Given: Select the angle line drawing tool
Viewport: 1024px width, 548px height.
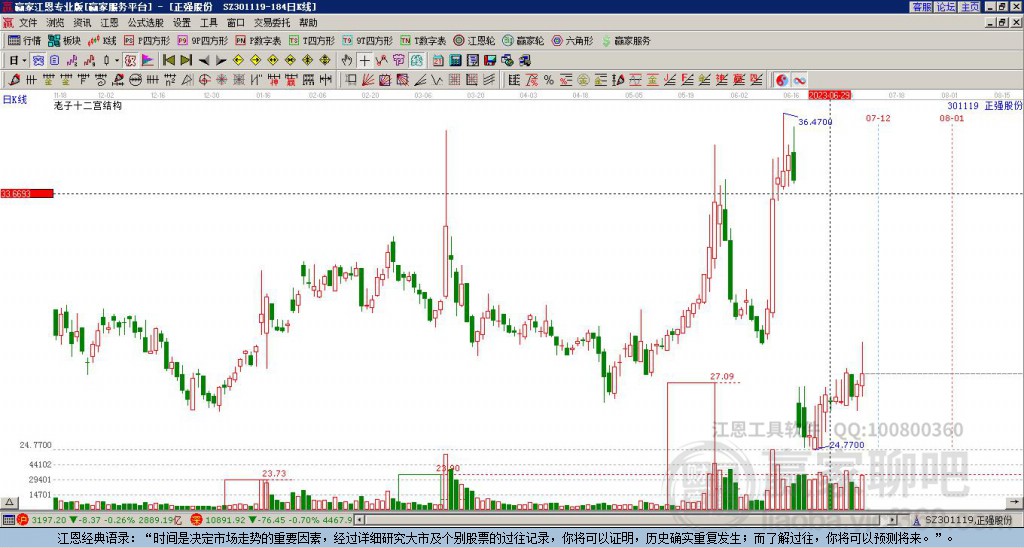Looking at the screenshot, I should 421,80.
